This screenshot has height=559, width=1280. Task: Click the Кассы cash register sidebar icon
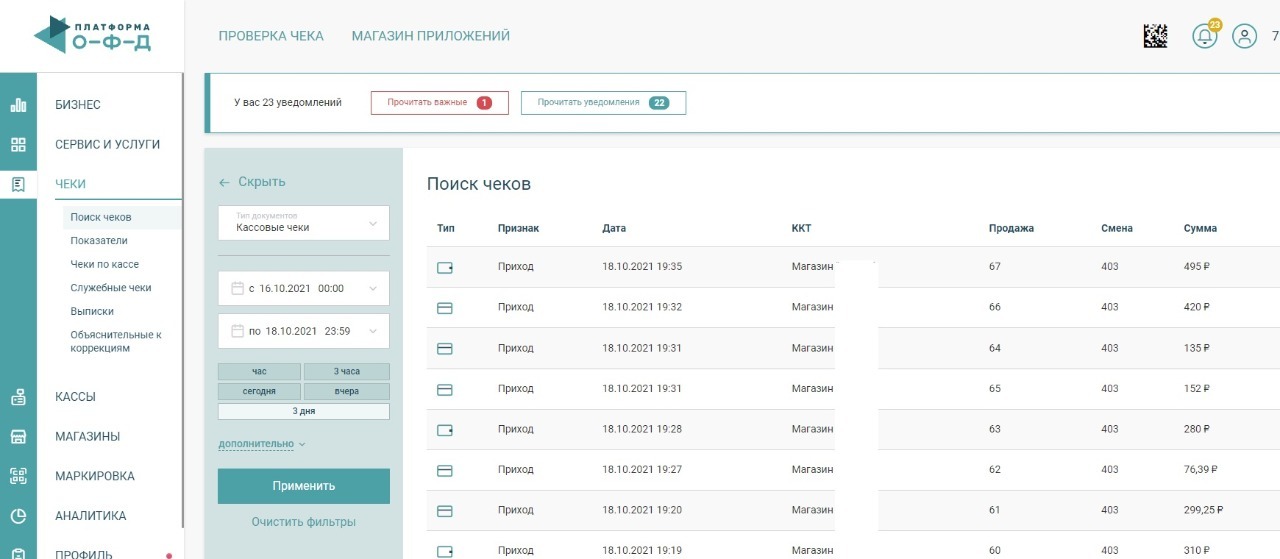18,397
